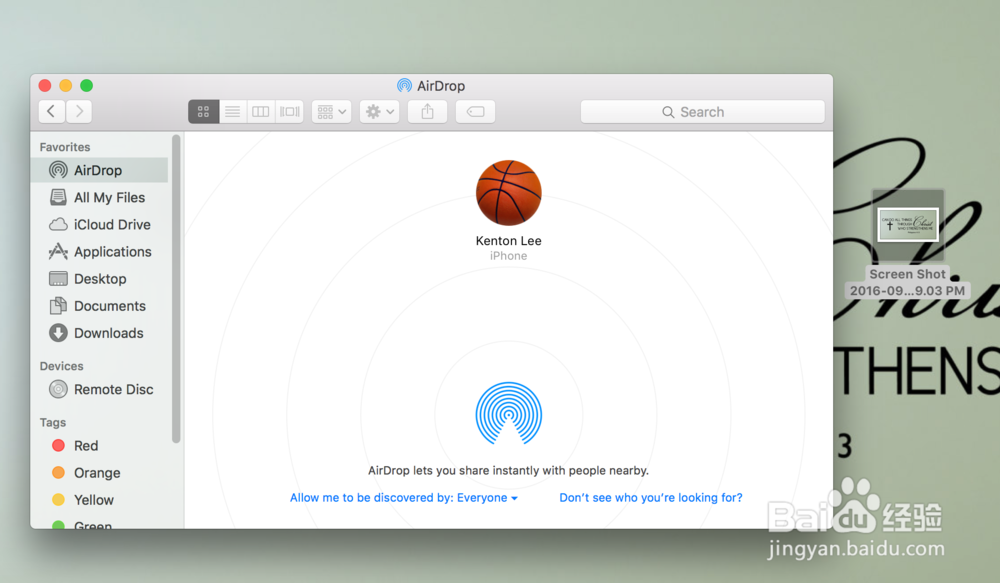Screen dimensions: 1000x583
Task: Click the green zoom window button
Action: 87,85
